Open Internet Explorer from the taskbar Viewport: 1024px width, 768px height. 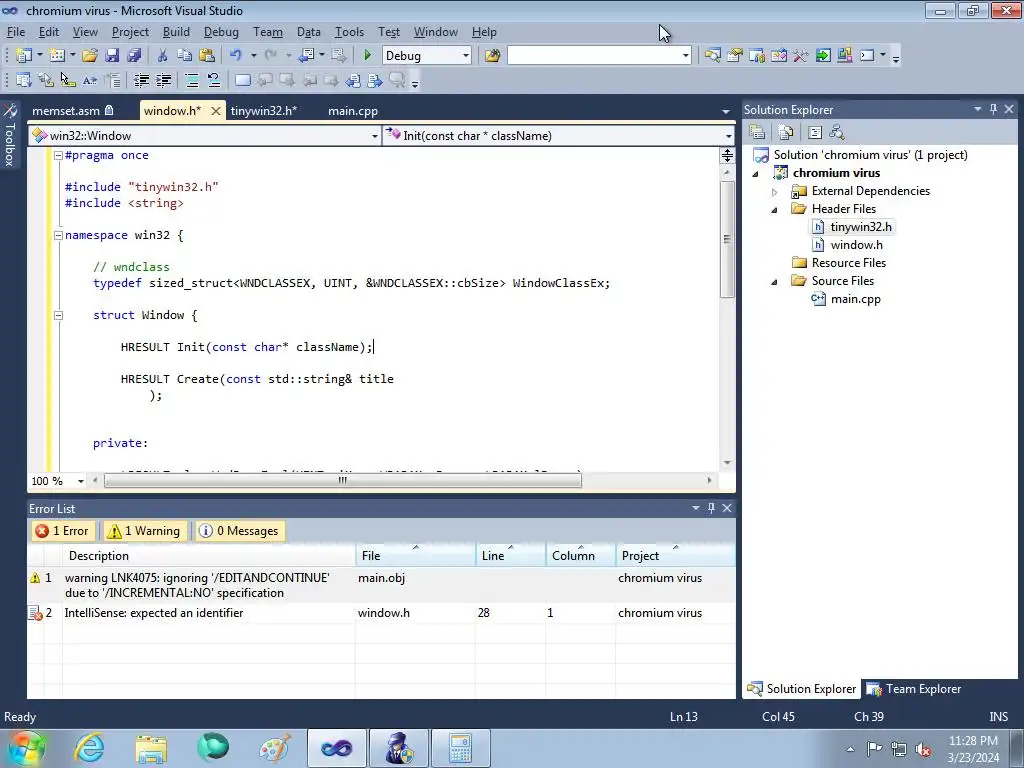(89, 748)
